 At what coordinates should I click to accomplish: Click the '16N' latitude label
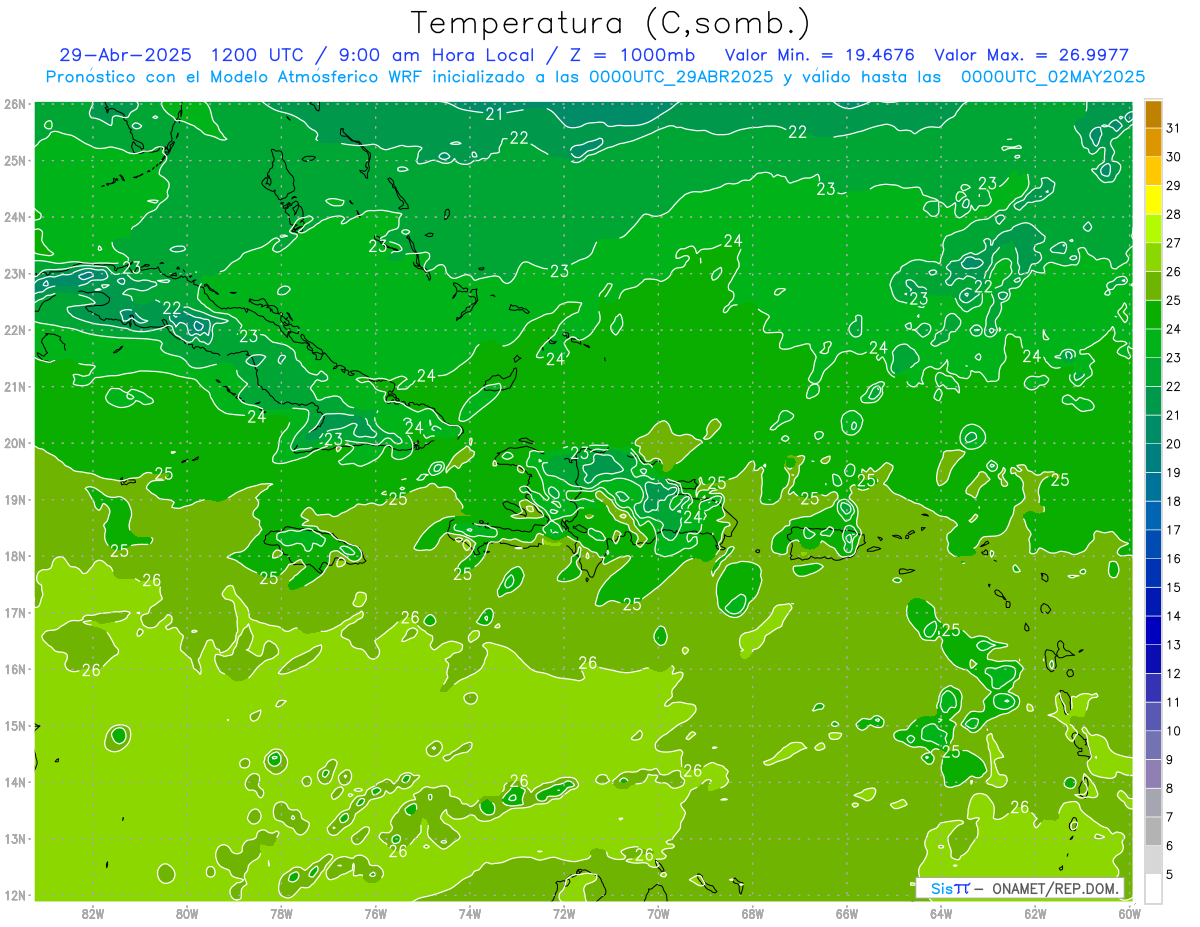tap(15, 669)
